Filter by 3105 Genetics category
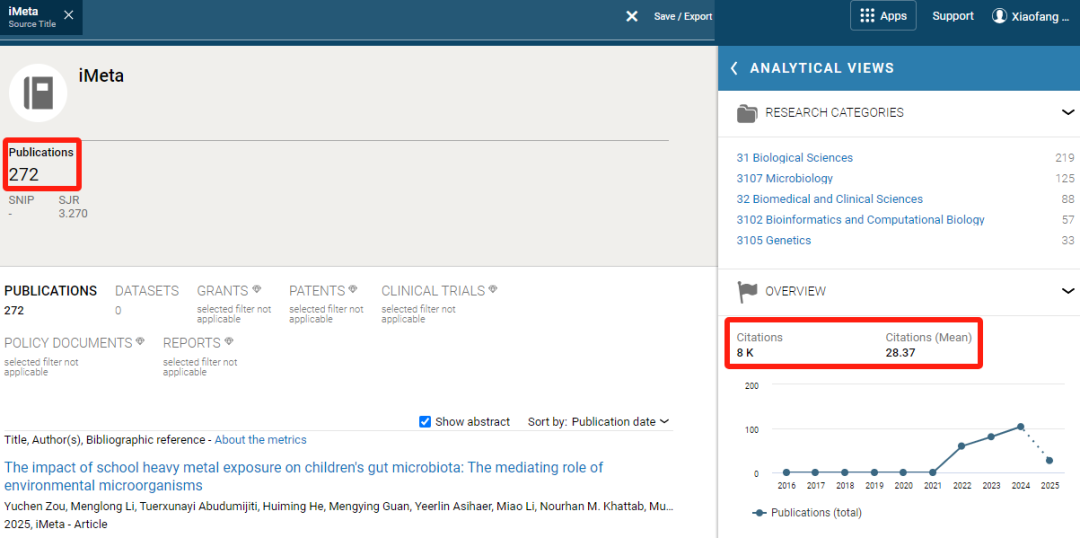Image resolution: width=1080 pixels, height=538 pixels. coord(773,240)
